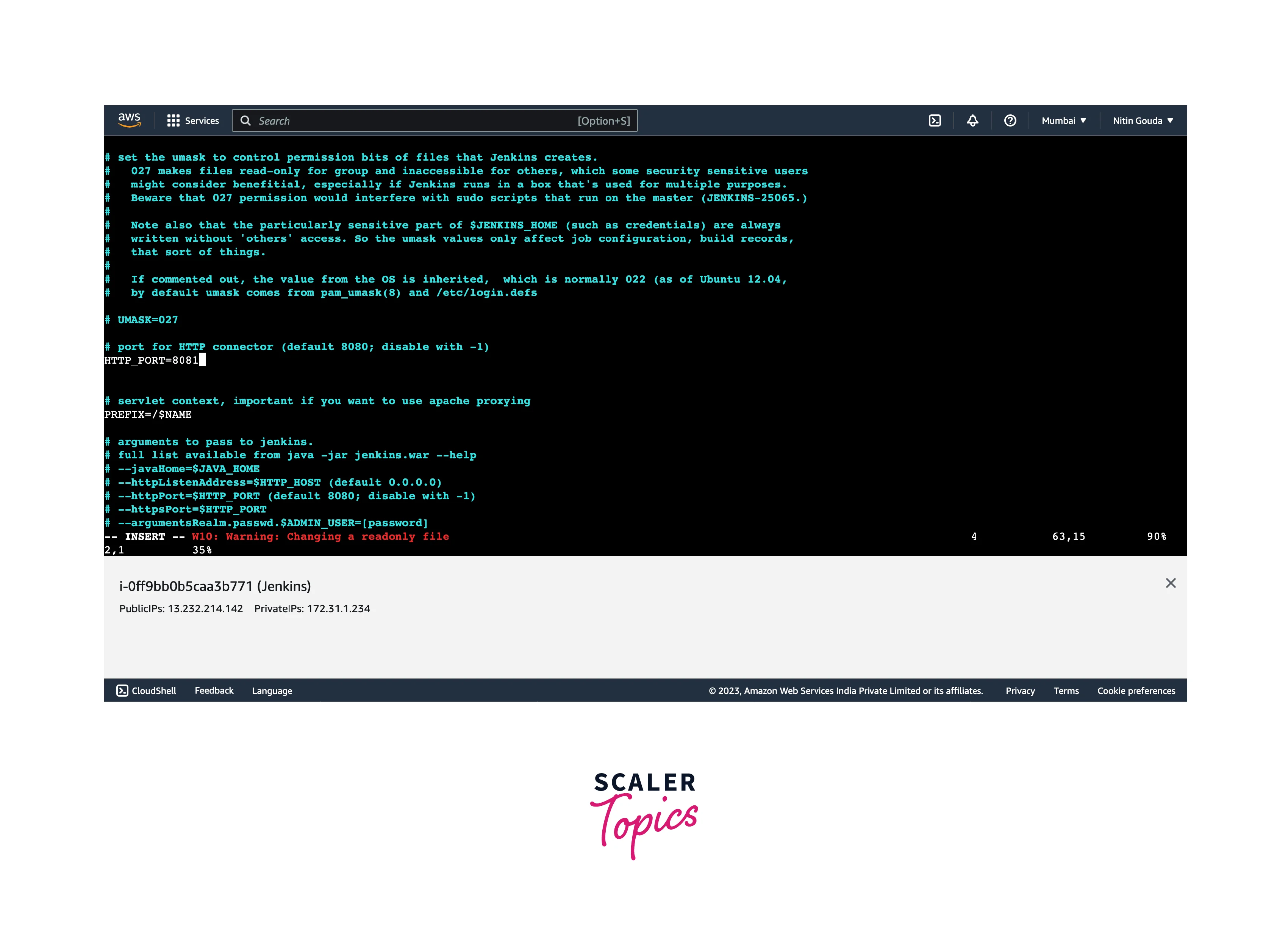
Task: Click the CloudShell icon in the footer
Action: pyautogui.click(x=122, y=691)
